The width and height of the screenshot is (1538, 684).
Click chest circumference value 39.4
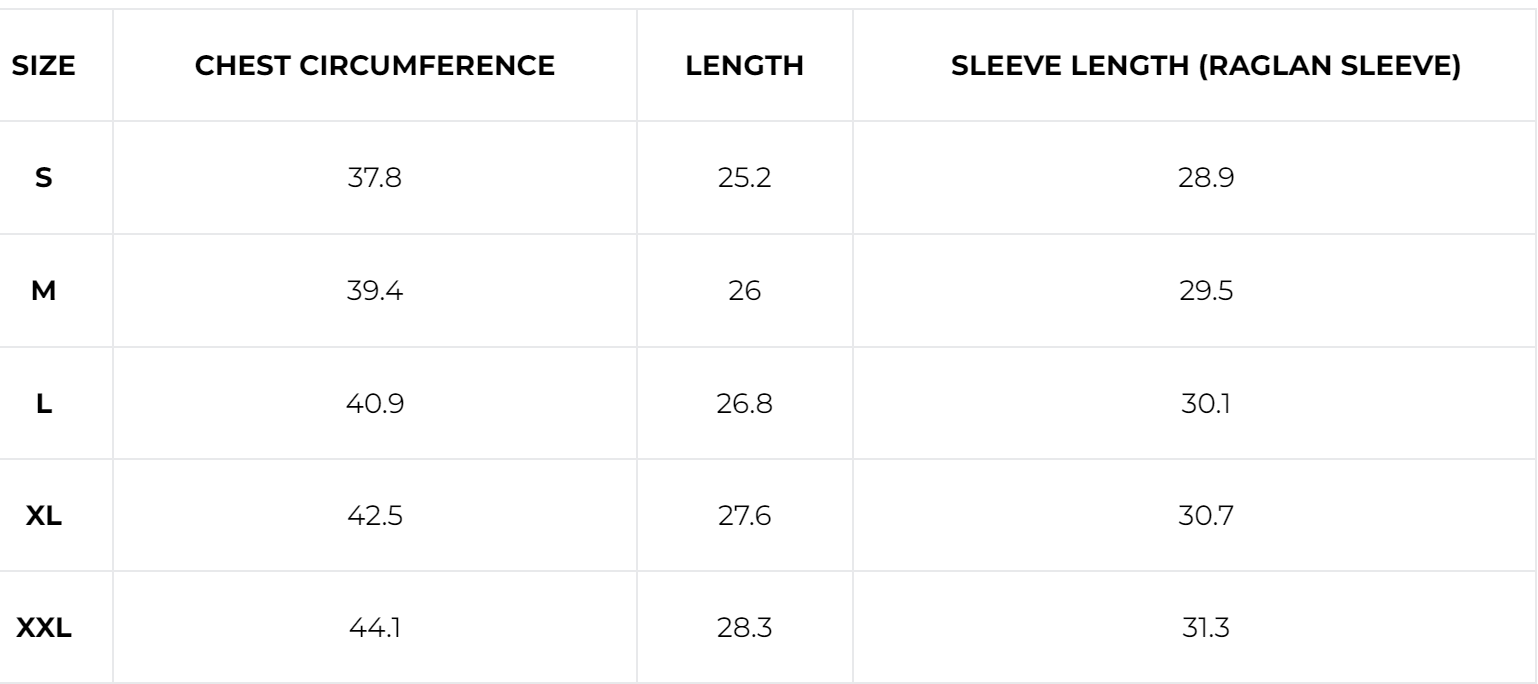[x=375, y=292]
